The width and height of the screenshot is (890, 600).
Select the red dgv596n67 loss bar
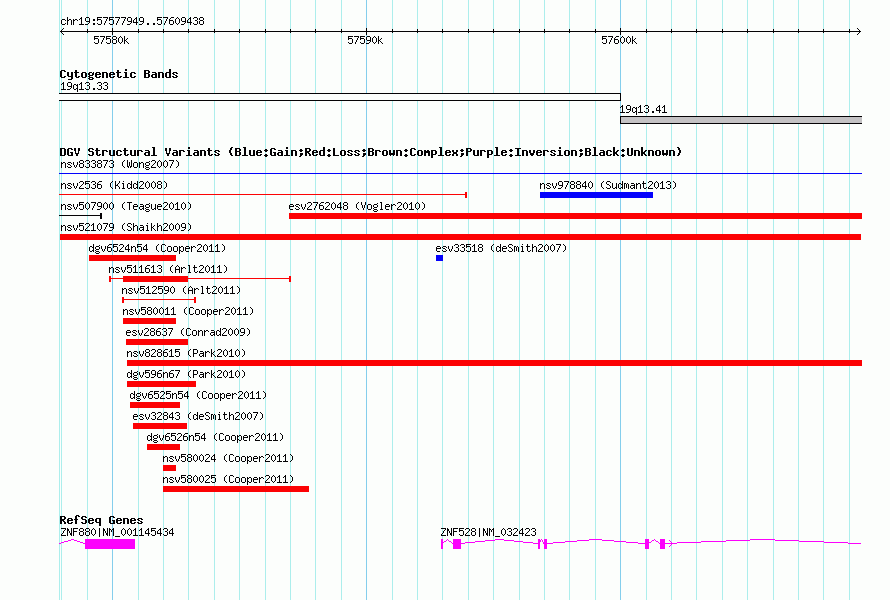(162, 384)
